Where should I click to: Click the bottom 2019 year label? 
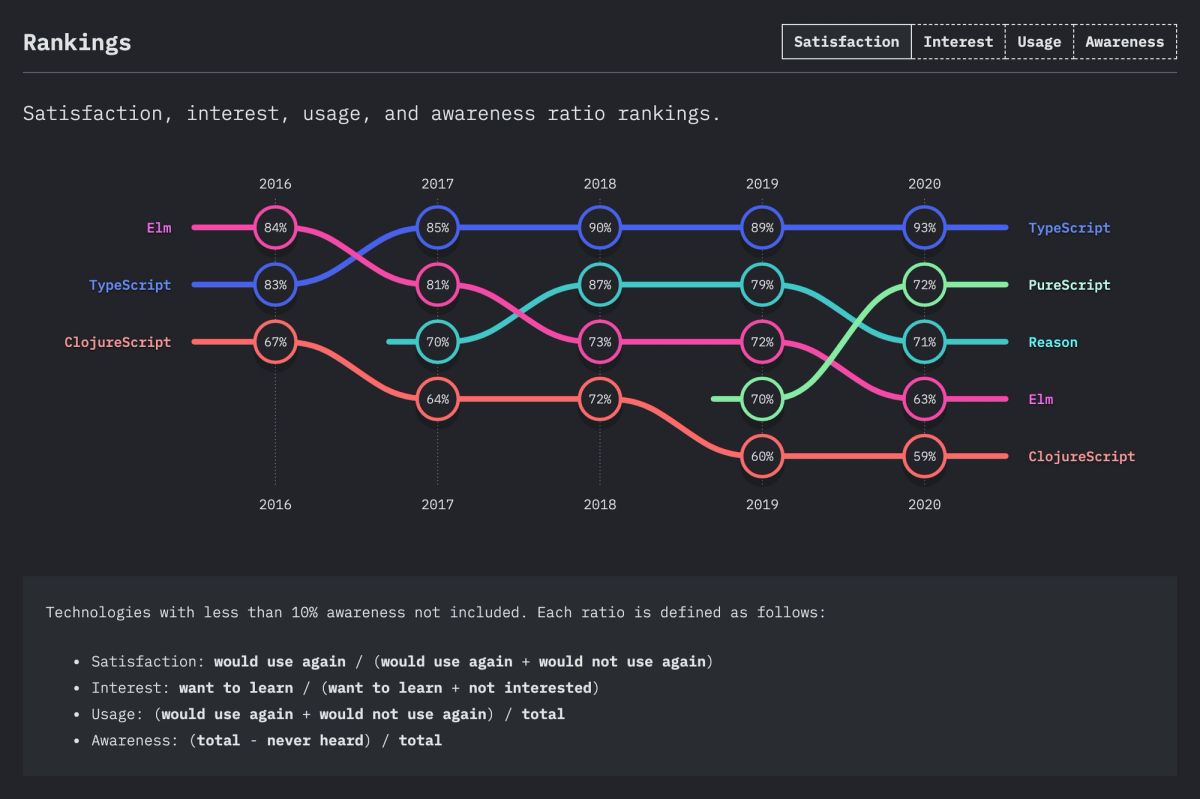762,504
